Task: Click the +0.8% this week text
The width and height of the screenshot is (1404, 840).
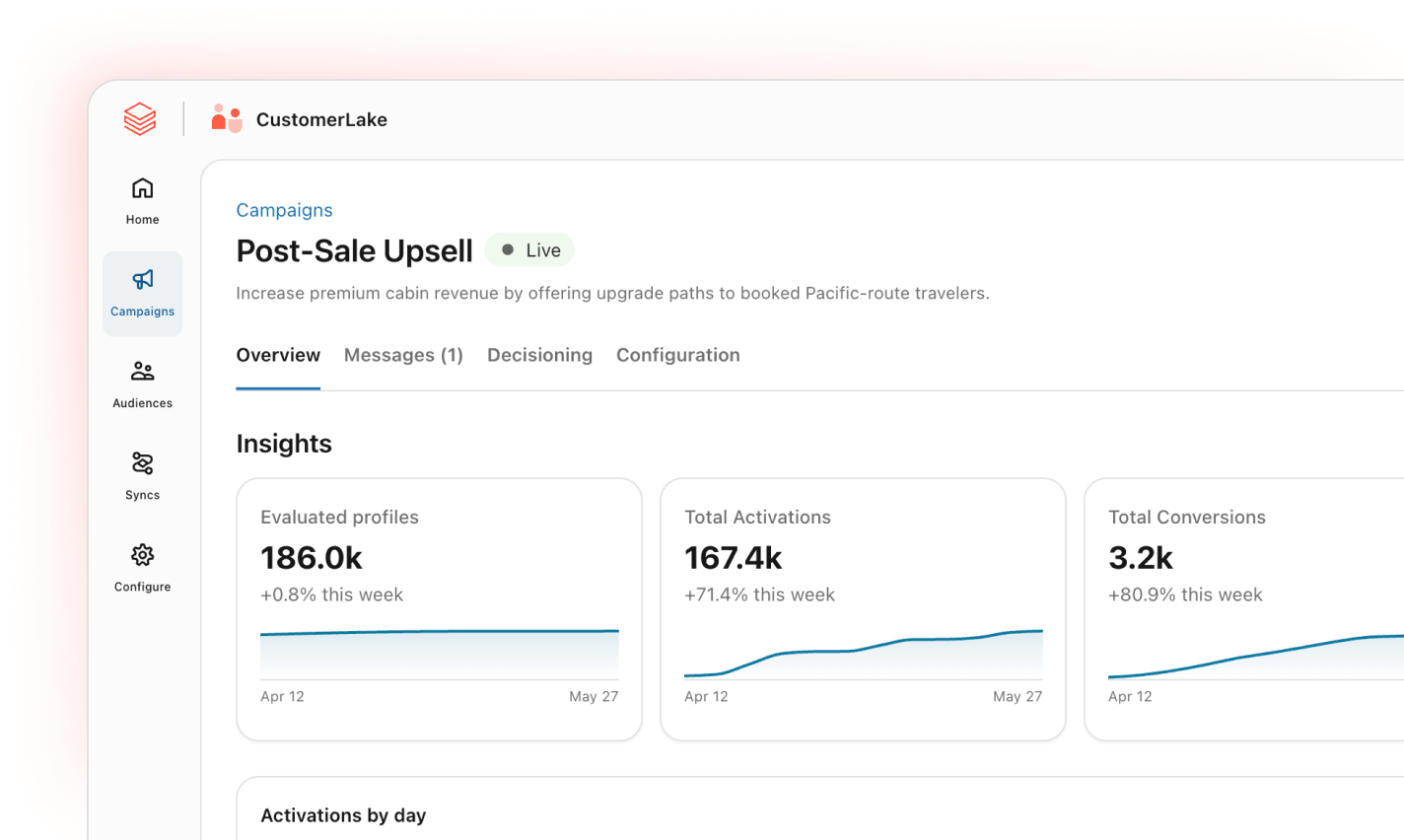Action: [331, 595]
